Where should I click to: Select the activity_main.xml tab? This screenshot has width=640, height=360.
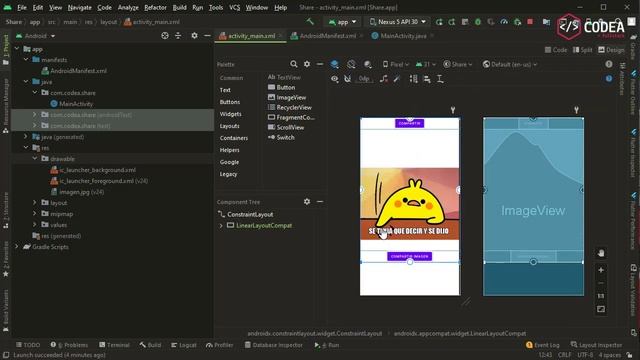[x=251, y=36]
